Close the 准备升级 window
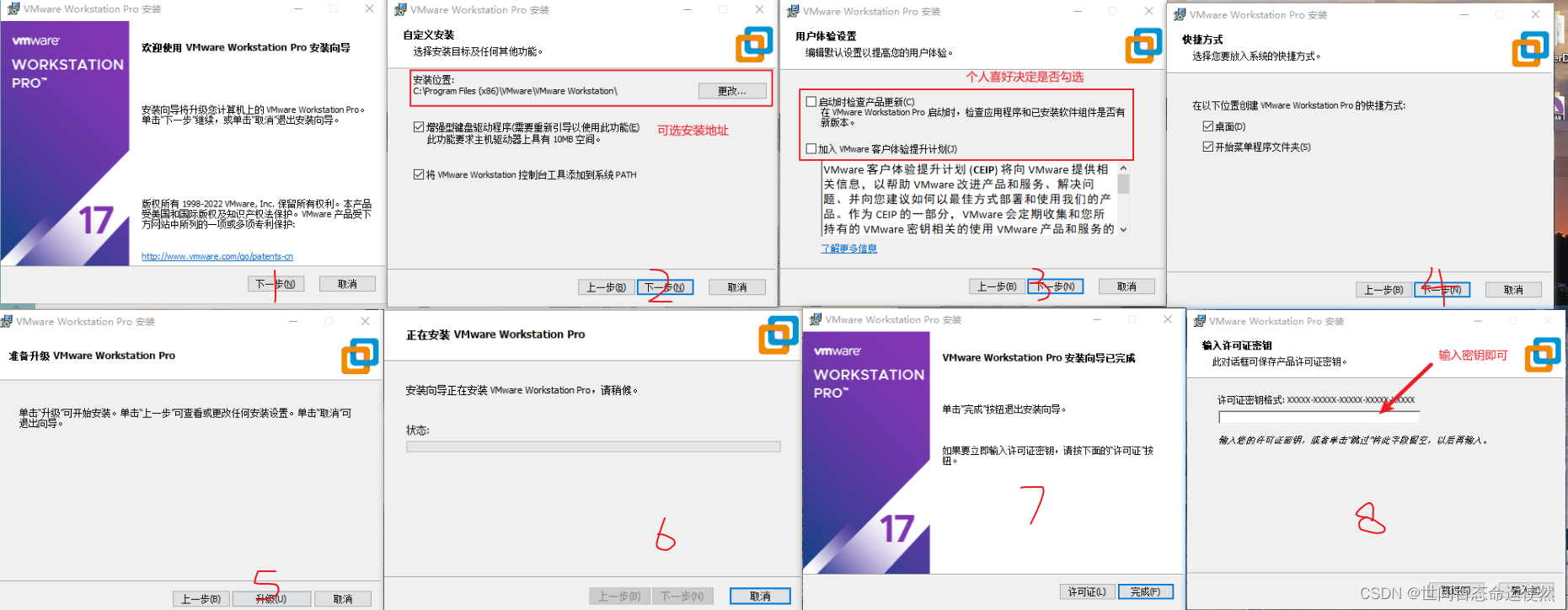Viewport: 1568px width, 610px height. pyautogui.click(x=365, y=321)
